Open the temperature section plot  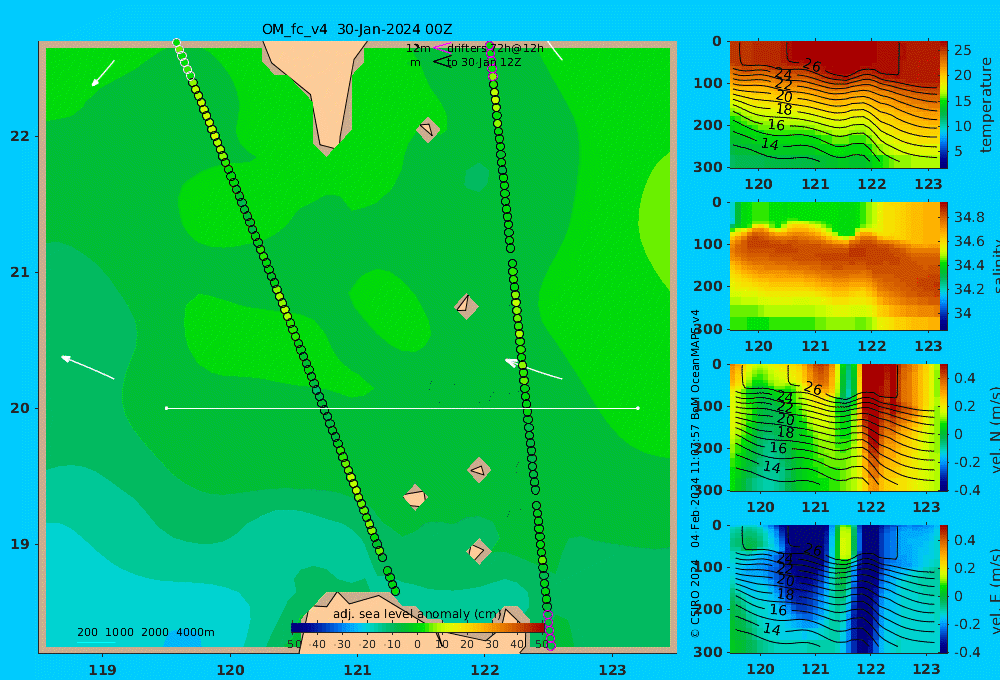tap(835, 105)
